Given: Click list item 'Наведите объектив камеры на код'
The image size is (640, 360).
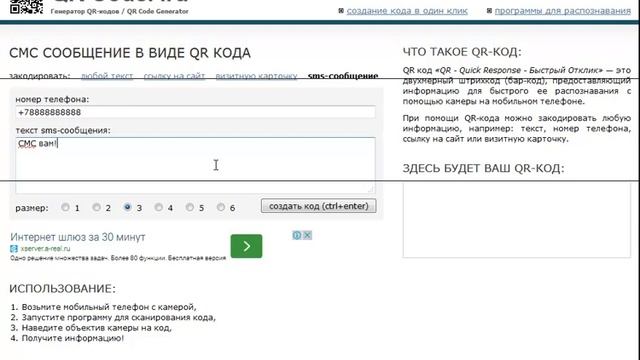Looking at the screenshot, I should [x=96, y=328].
